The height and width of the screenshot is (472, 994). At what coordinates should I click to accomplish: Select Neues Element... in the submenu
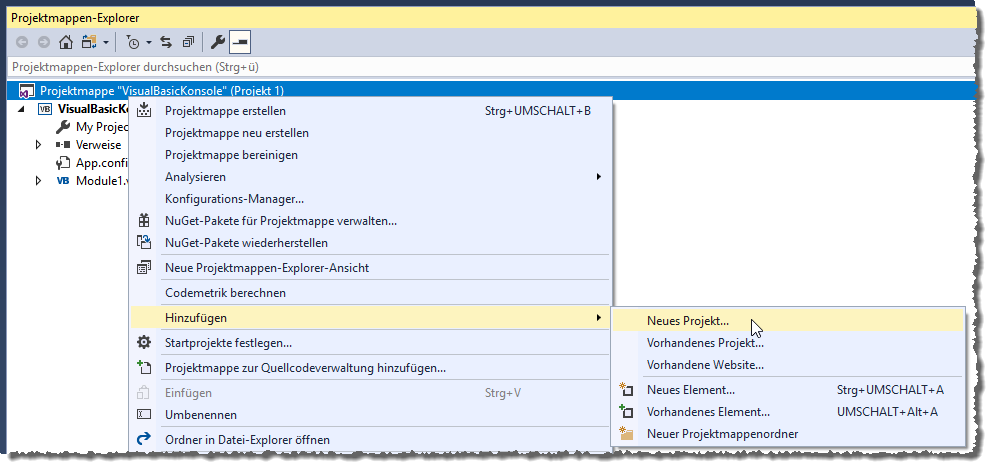point(788,390)
